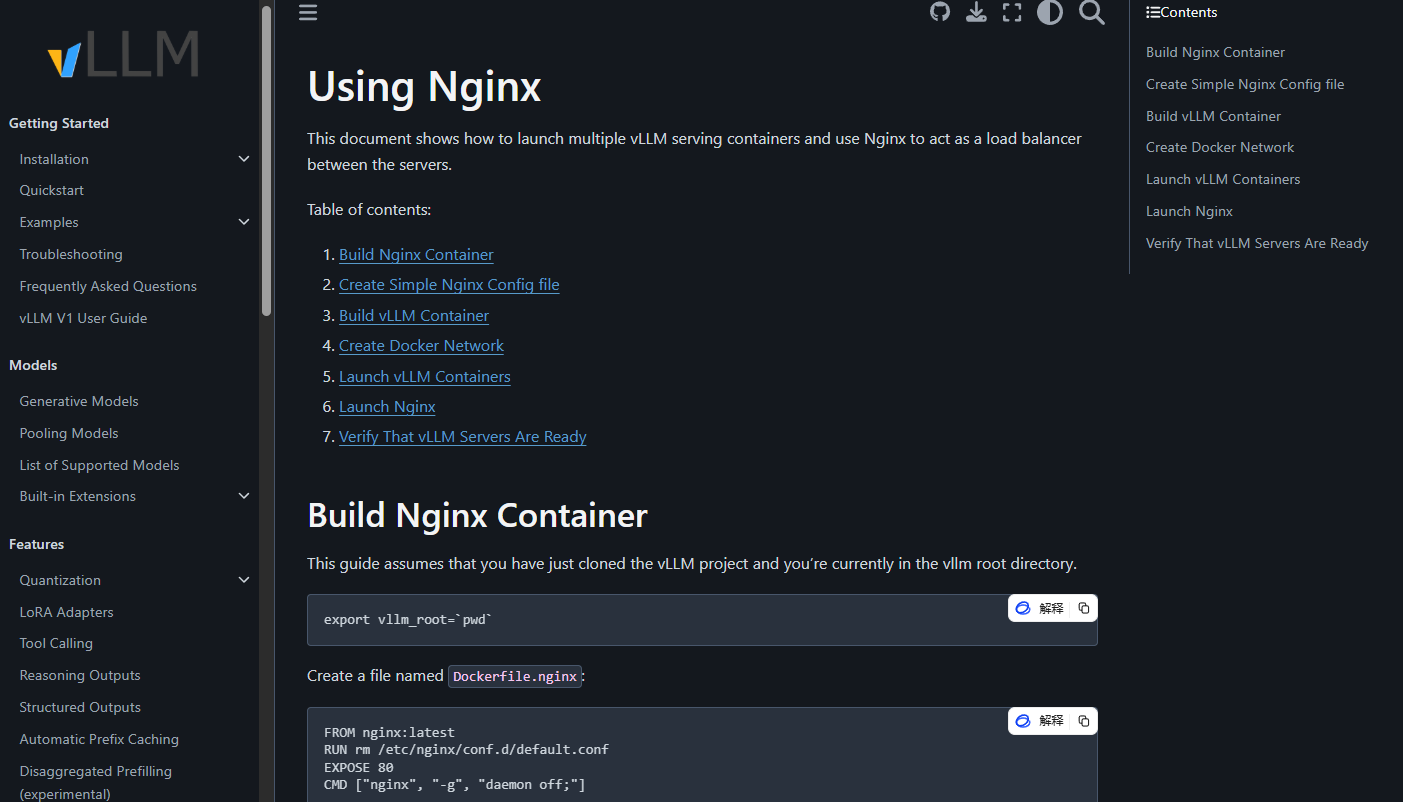1403x802 pixels.
Task: Download the documentation page
Action: click(976, 13)
